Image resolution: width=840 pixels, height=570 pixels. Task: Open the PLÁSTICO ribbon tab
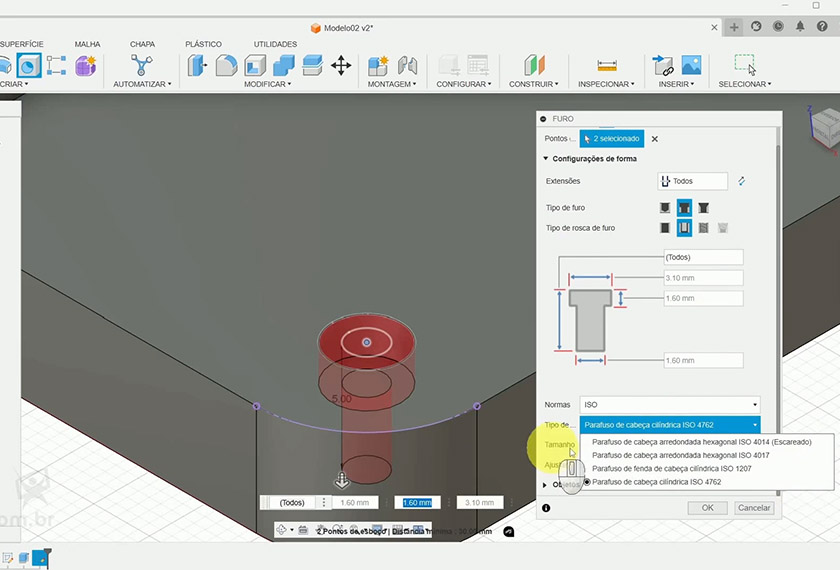pos(203,44)
